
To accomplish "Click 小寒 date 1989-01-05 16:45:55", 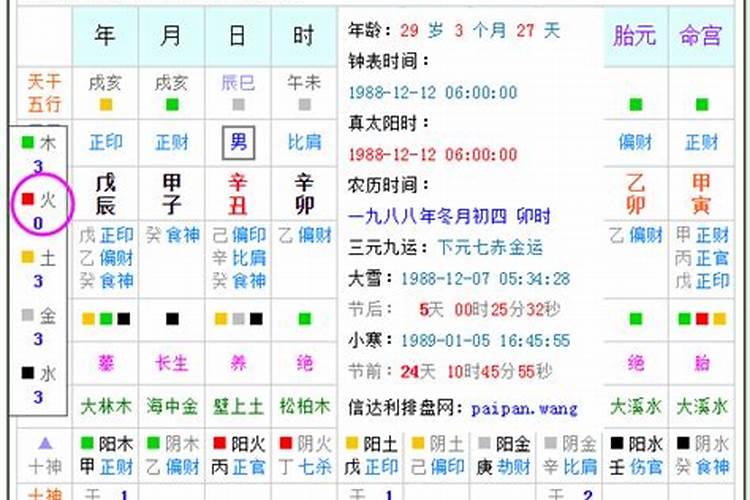I will [485, 341].
